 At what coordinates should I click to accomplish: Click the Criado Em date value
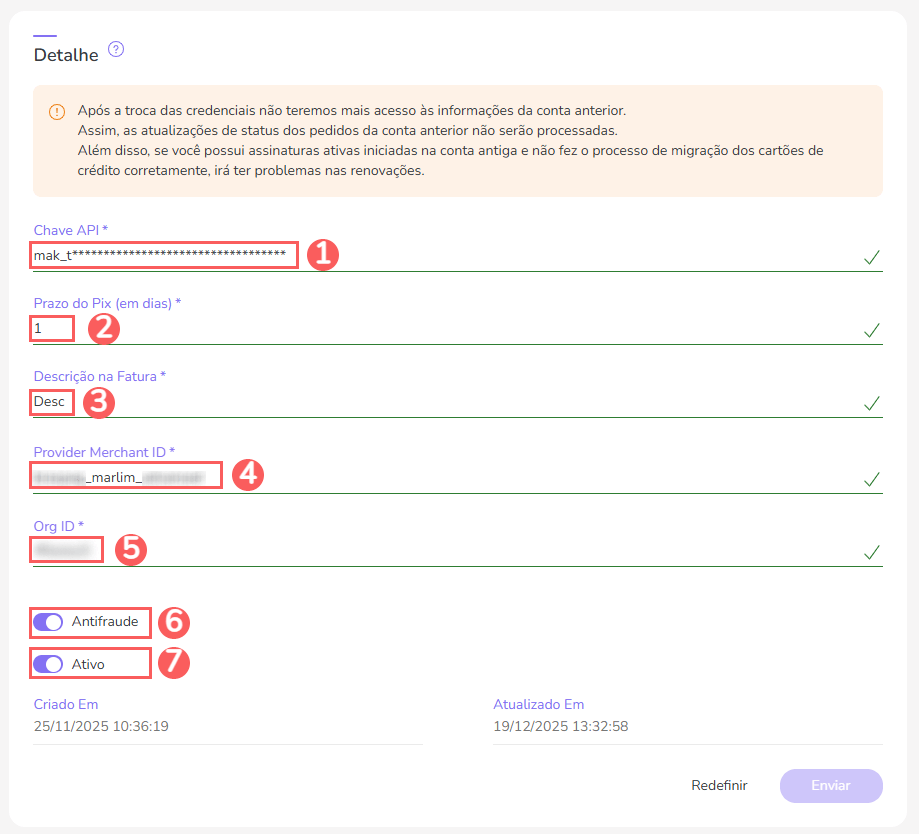pos(101,726)
